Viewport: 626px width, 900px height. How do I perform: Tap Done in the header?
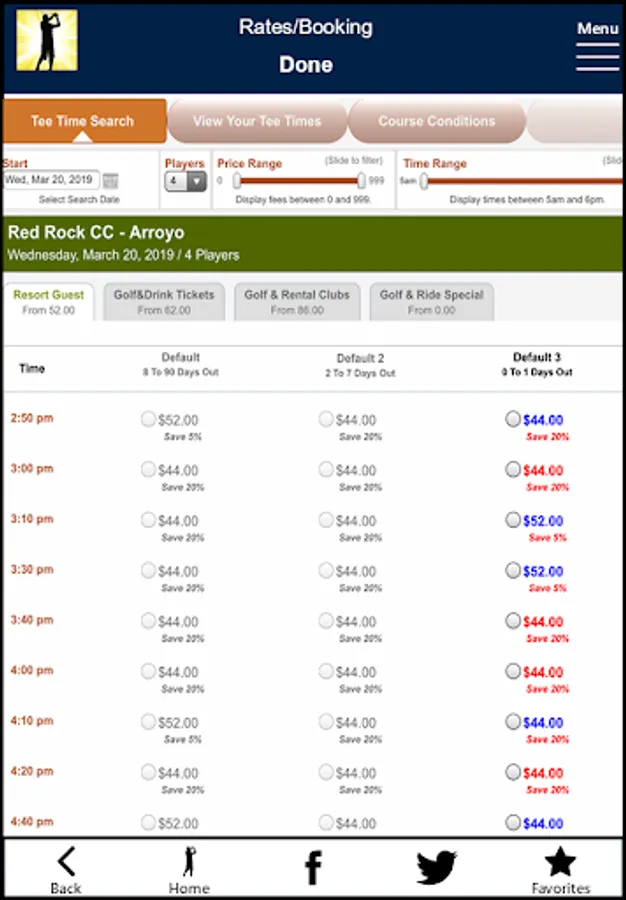(306, 64)
